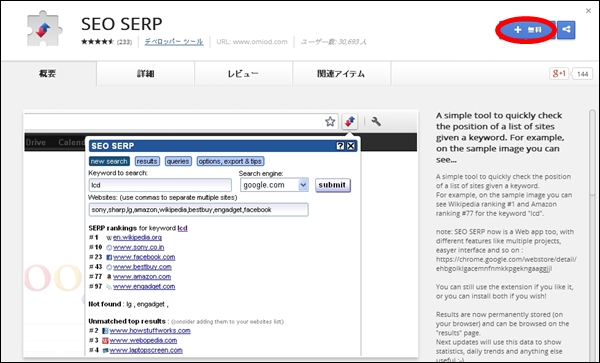
Task: Click the 'Unmatched top results' heading
Action: [x=127, y=321]
